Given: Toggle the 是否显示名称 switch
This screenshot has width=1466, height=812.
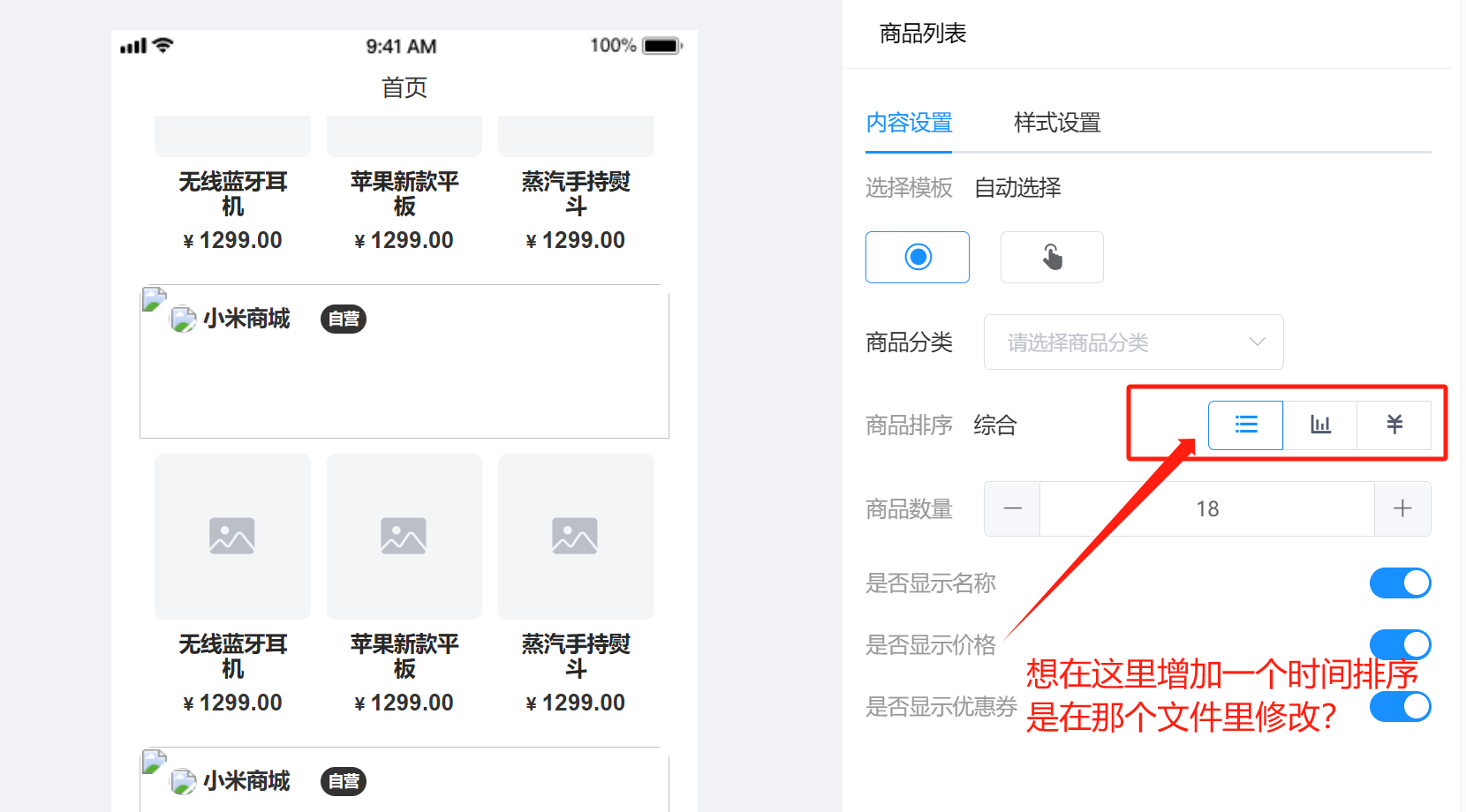Looking at the screenshot, I should (x=1401, y=583).
